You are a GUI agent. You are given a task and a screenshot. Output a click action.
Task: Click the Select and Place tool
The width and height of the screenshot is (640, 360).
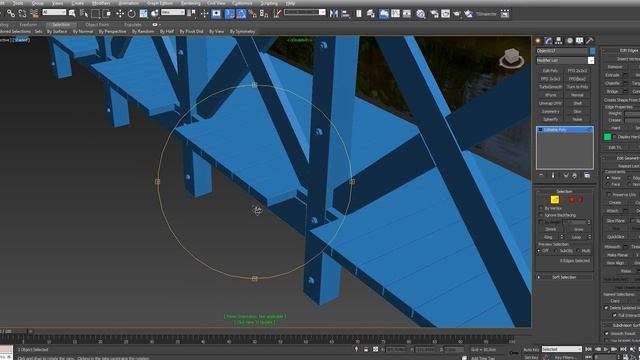click(x=155, y=13)
